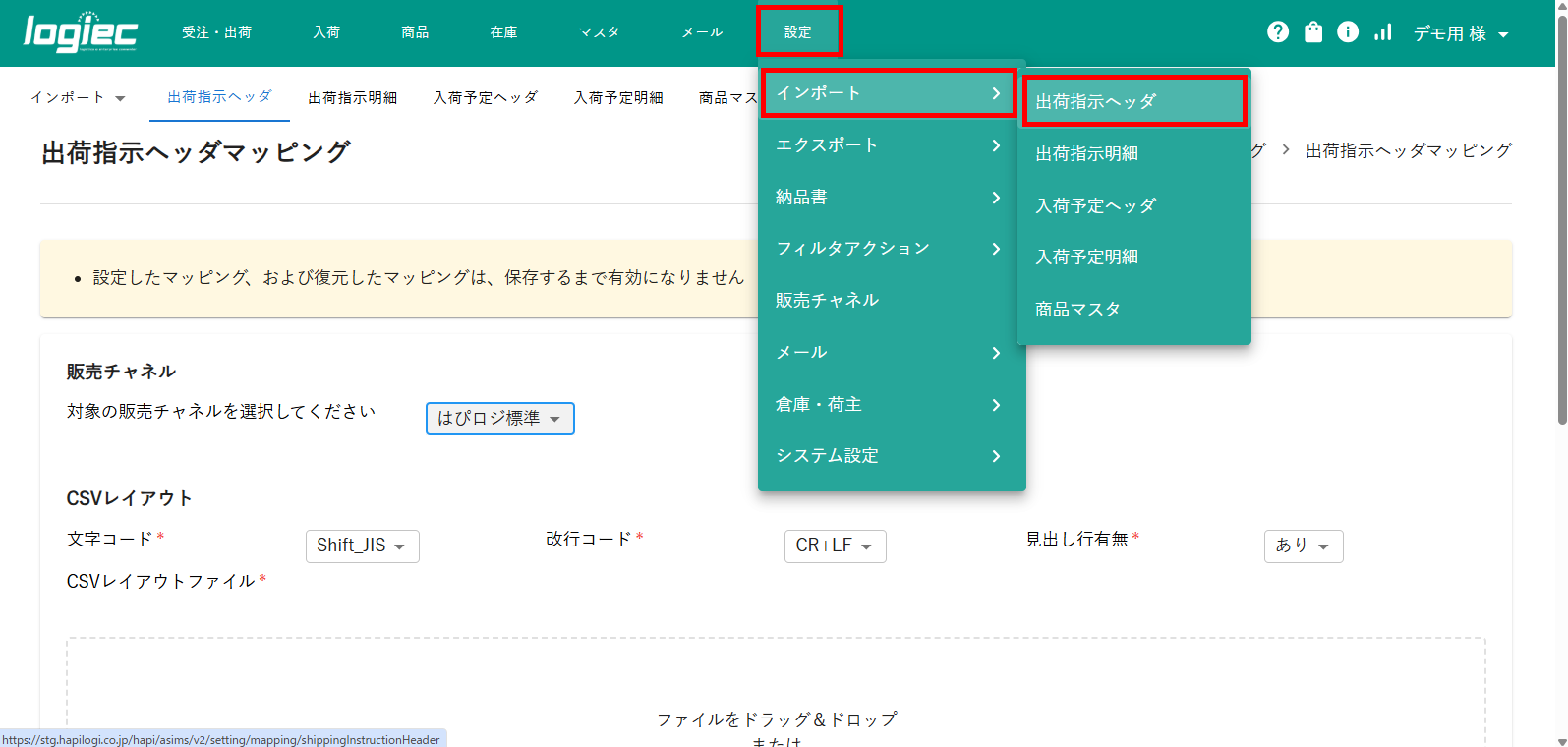Open the help question mark icon
1568x747 pixels.
[x=1277, y=32]
